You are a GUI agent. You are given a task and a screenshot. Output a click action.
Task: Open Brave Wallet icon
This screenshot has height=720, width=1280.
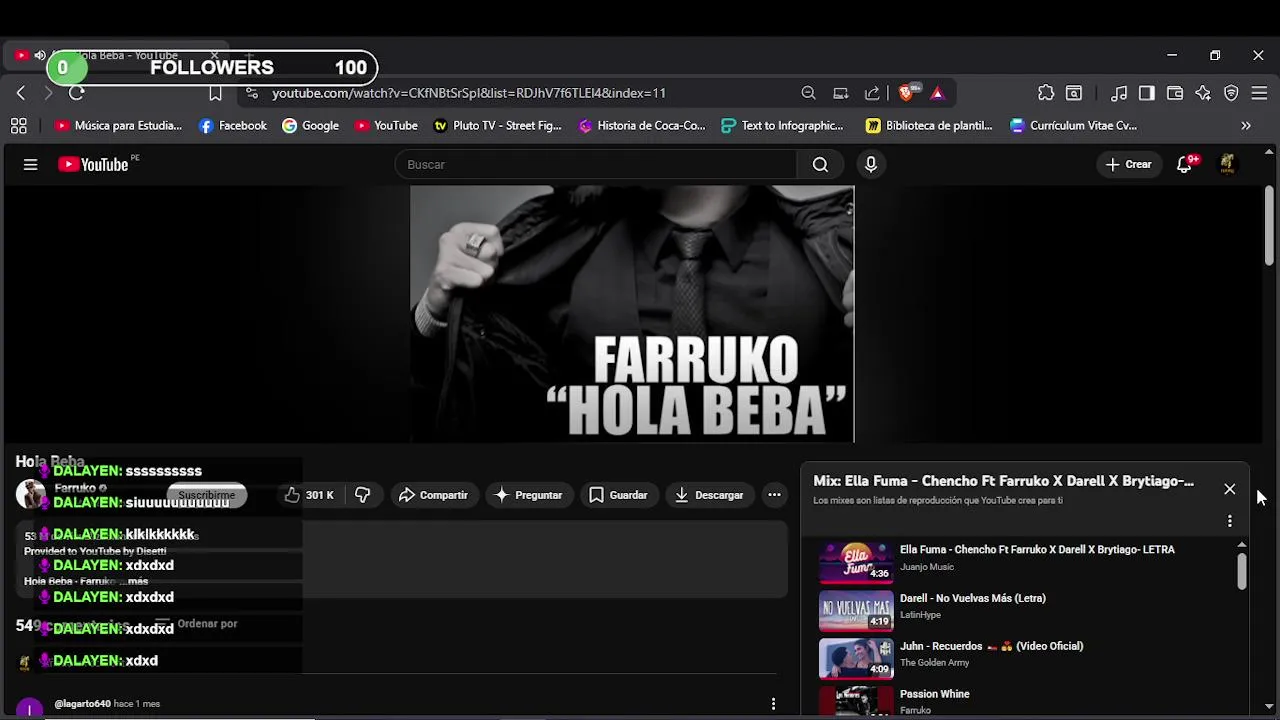pyautogui.click(x=1175, y=93)
